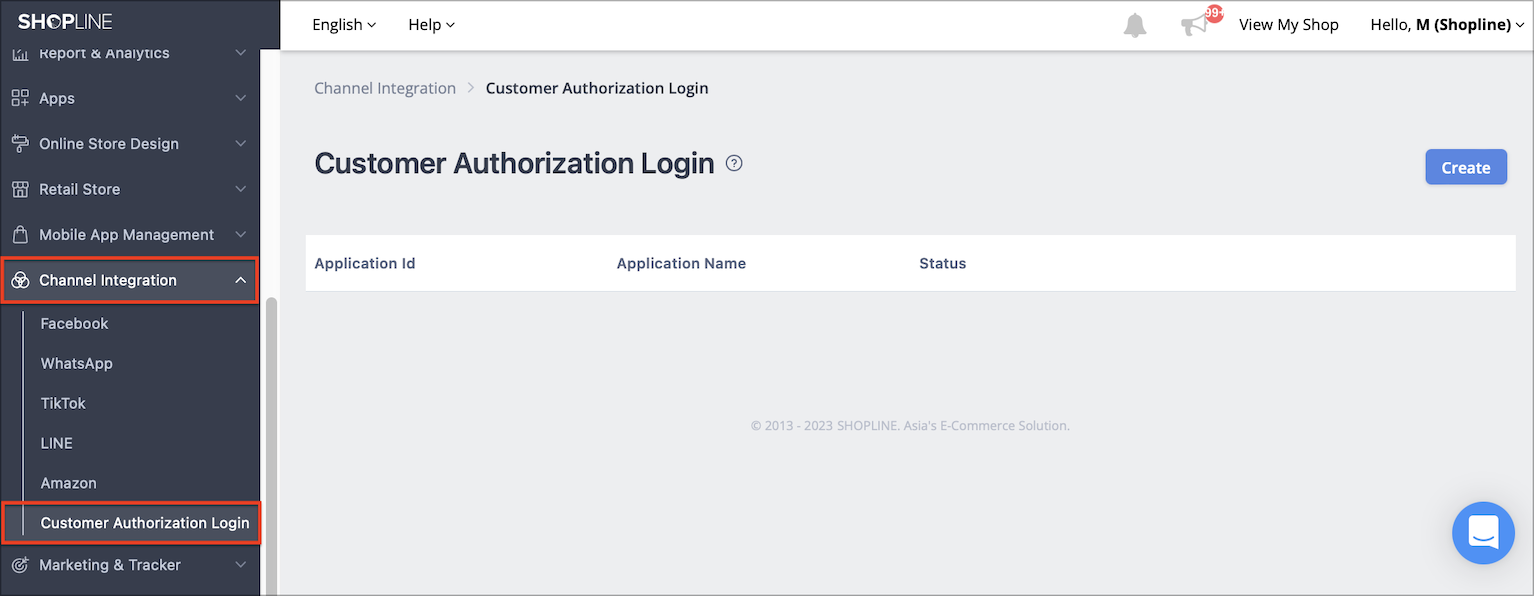This screenshot has width=1534, height=596.
Task: Click the Retail Store sidebar icon
Action: (21, 189)
